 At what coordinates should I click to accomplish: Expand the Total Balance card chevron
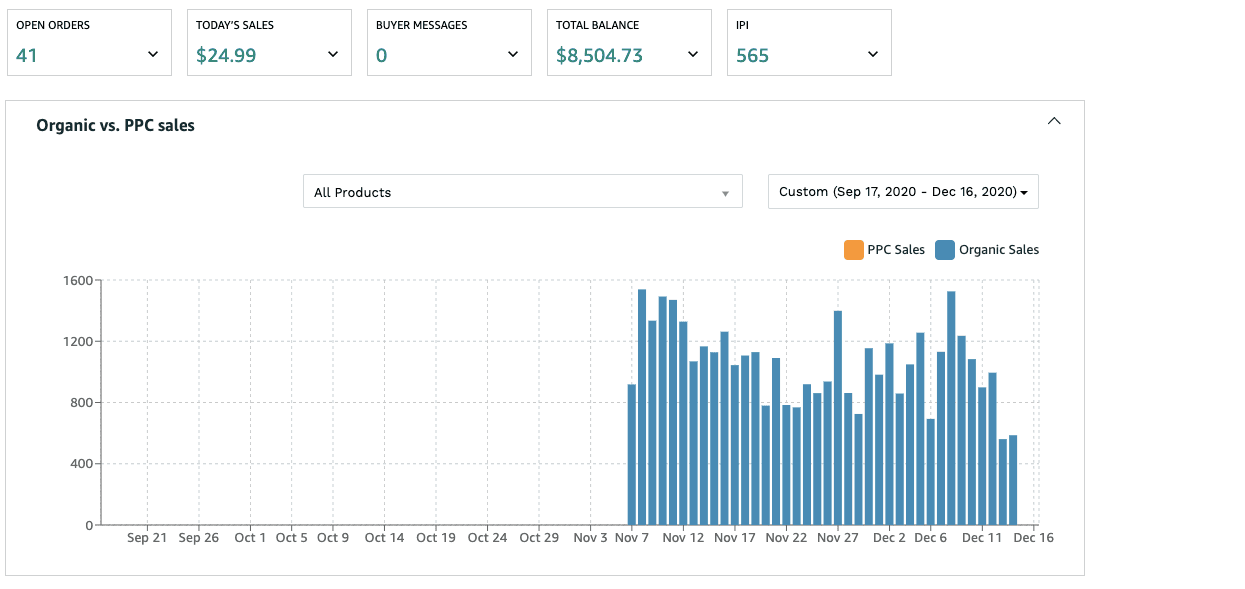pyautogui.click(x=693, y=55)
